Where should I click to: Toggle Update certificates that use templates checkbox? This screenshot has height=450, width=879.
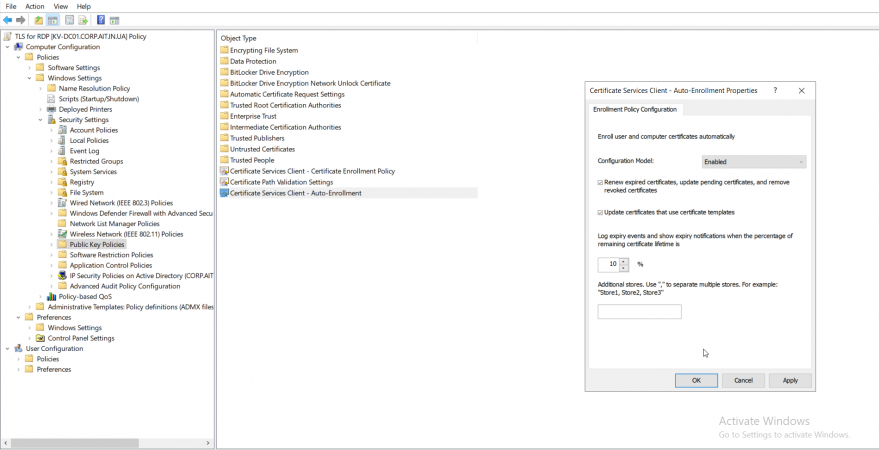[601, 212]
